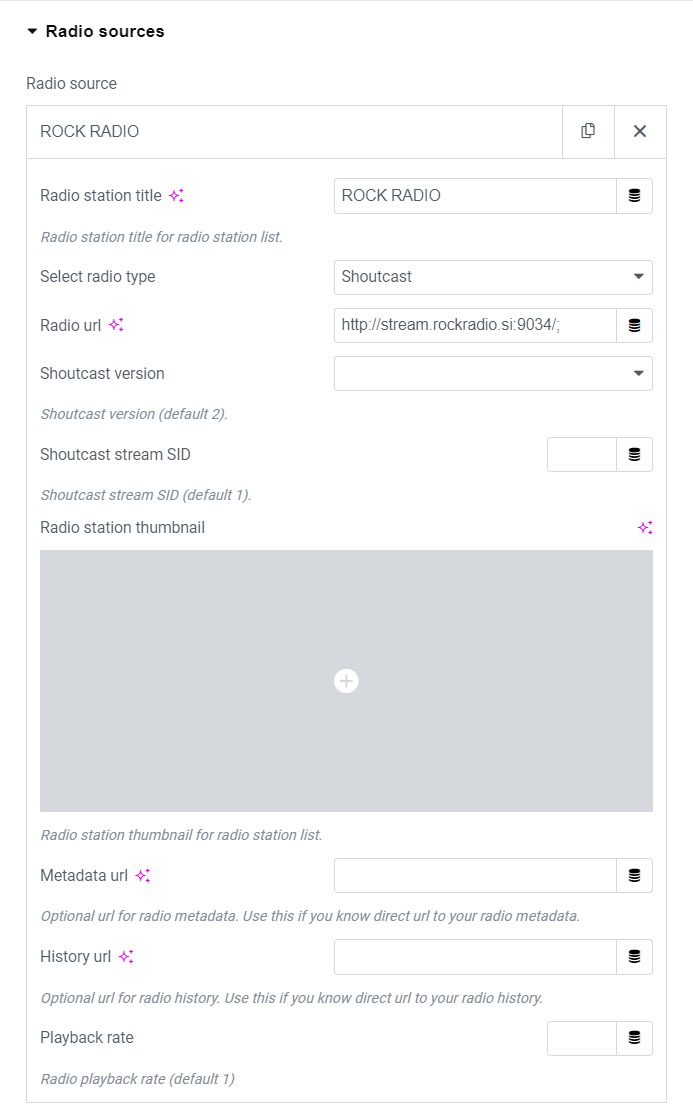This screenshot has width=693, height=1118.
Task: Click the Radio url text field
Action: pos(475,325)
